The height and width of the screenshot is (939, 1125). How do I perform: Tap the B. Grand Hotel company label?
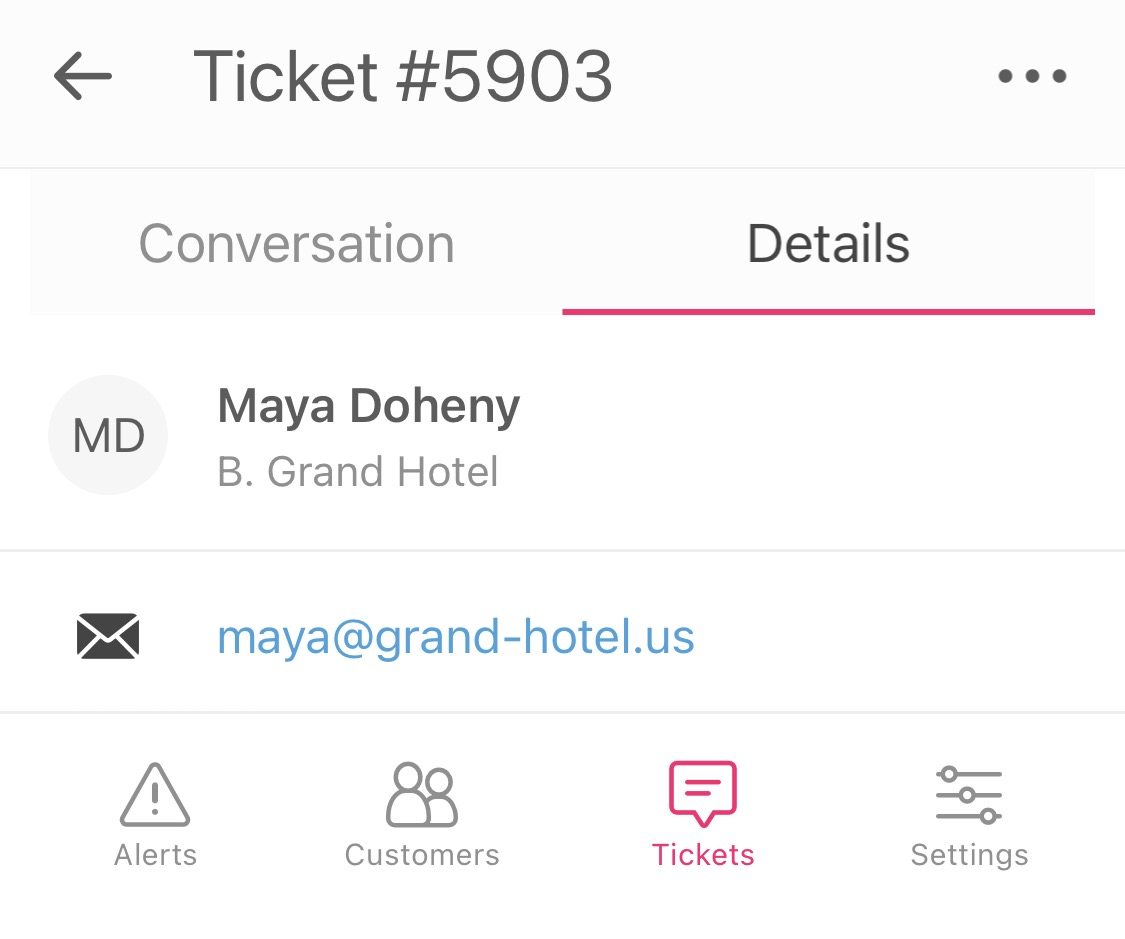(357, 471)
